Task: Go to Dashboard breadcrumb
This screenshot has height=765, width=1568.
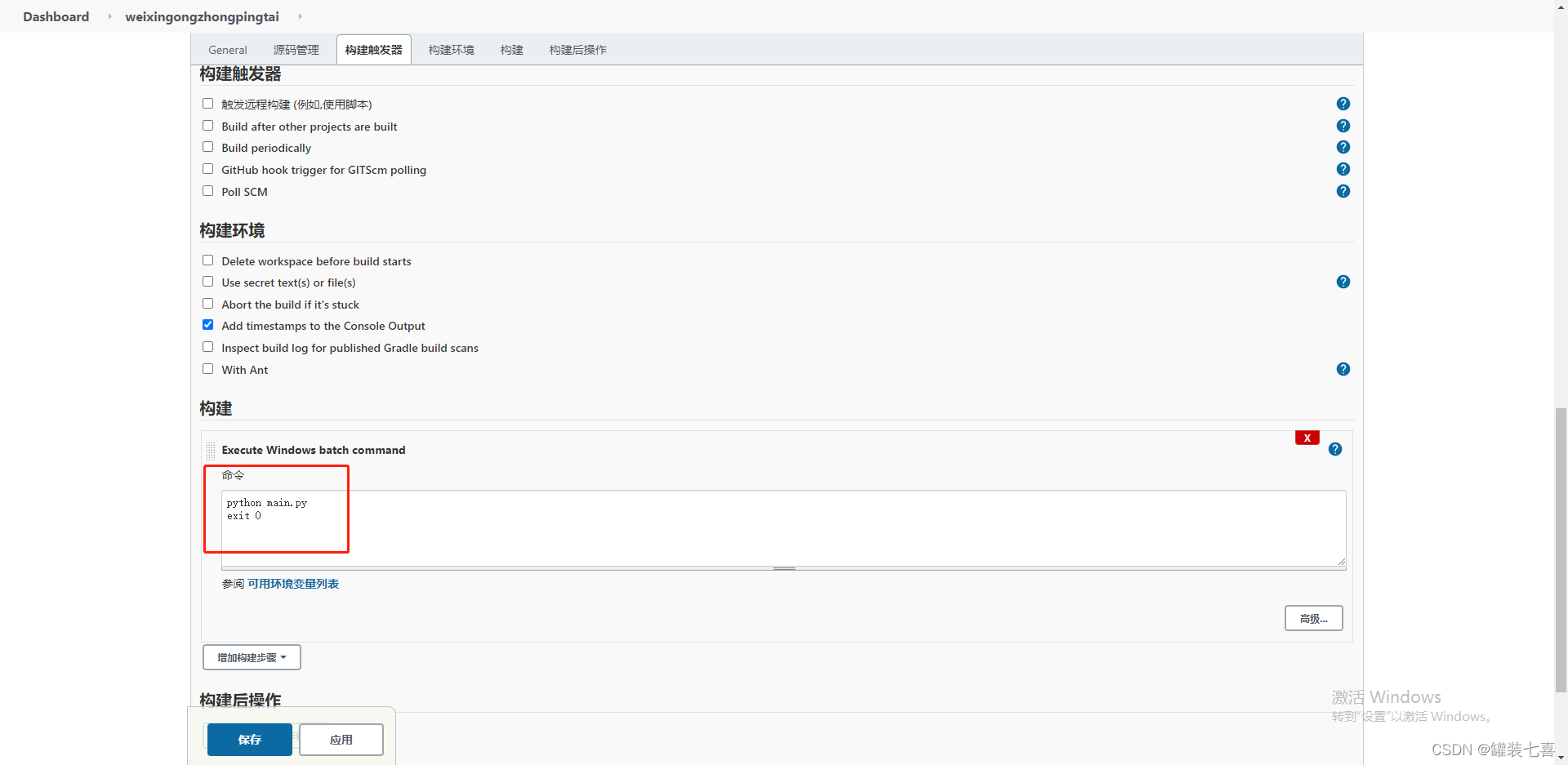Action: pos(56,16)
